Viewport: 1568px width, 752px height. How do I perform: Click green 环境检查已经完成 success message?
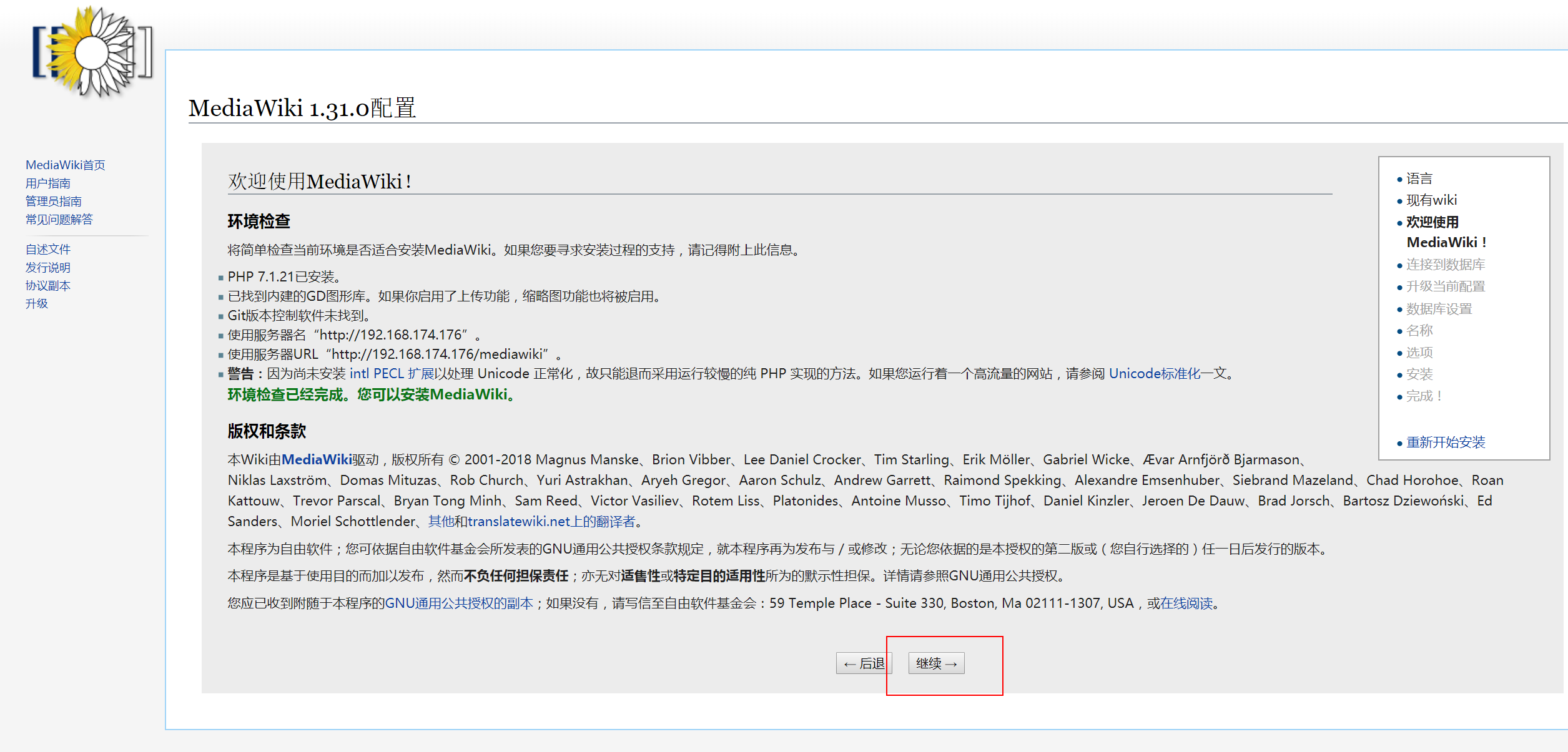tap(373, 395)
